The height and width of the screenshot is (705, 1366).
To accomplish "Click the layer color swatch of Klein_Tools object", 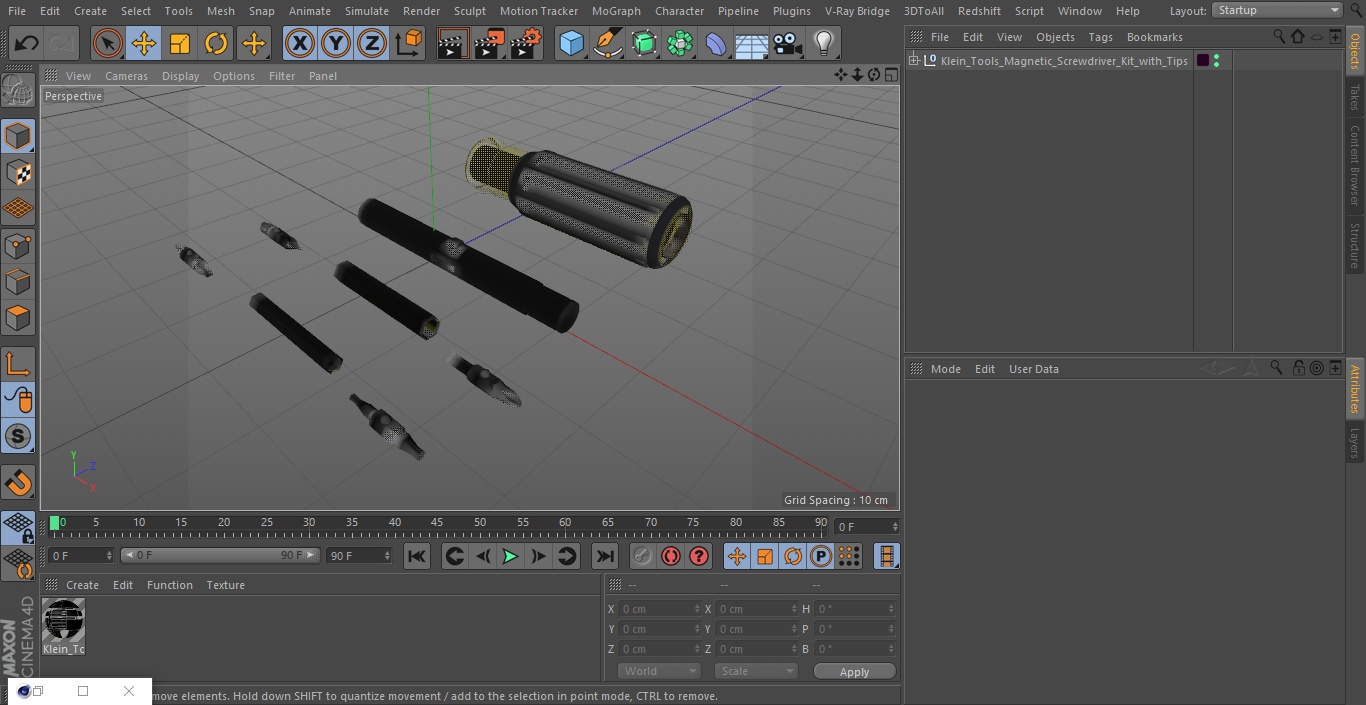I will [1203, 61].
